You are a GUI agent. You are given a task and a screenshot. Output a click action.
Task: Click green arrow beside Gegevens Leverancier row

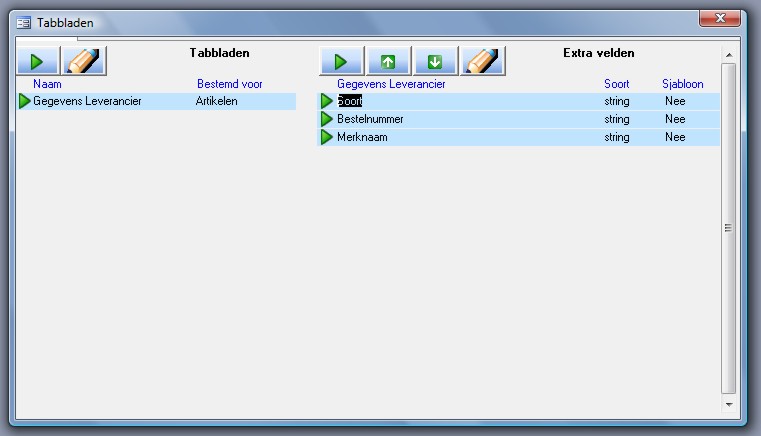(25, 101)
